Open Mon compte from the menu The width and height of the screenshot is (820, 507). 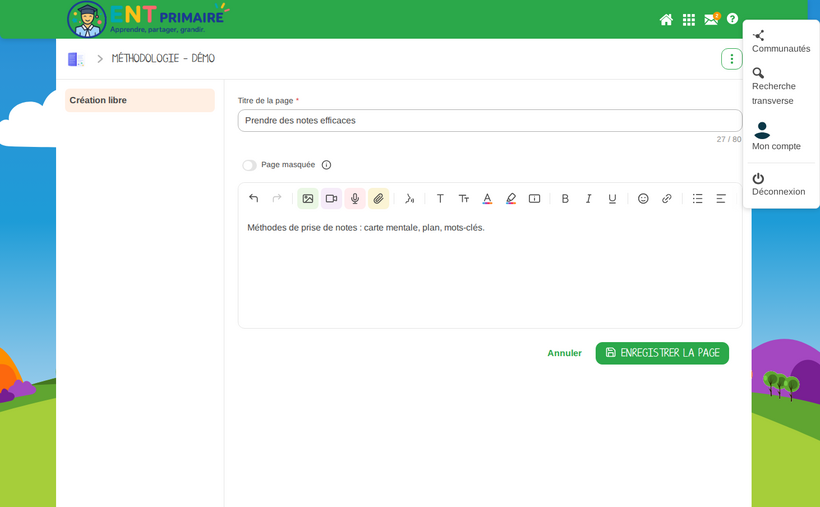[776, 137]
